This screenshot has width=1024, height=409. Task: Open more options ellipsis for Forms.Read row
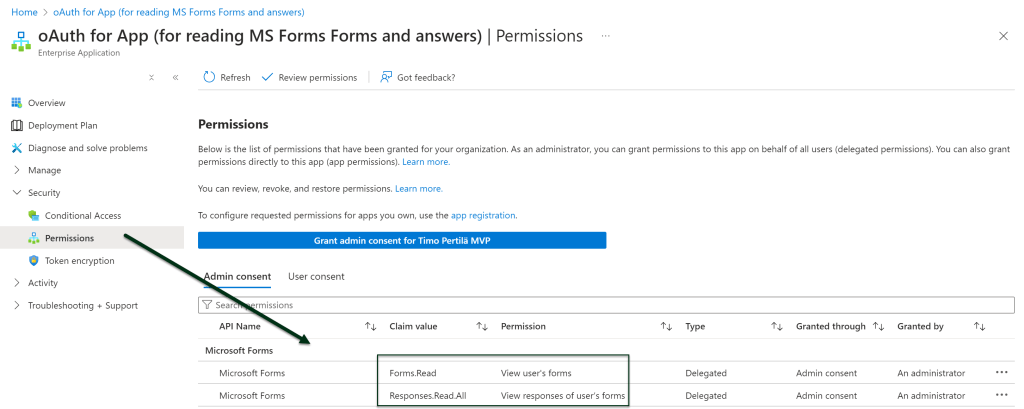[1002, 373]
